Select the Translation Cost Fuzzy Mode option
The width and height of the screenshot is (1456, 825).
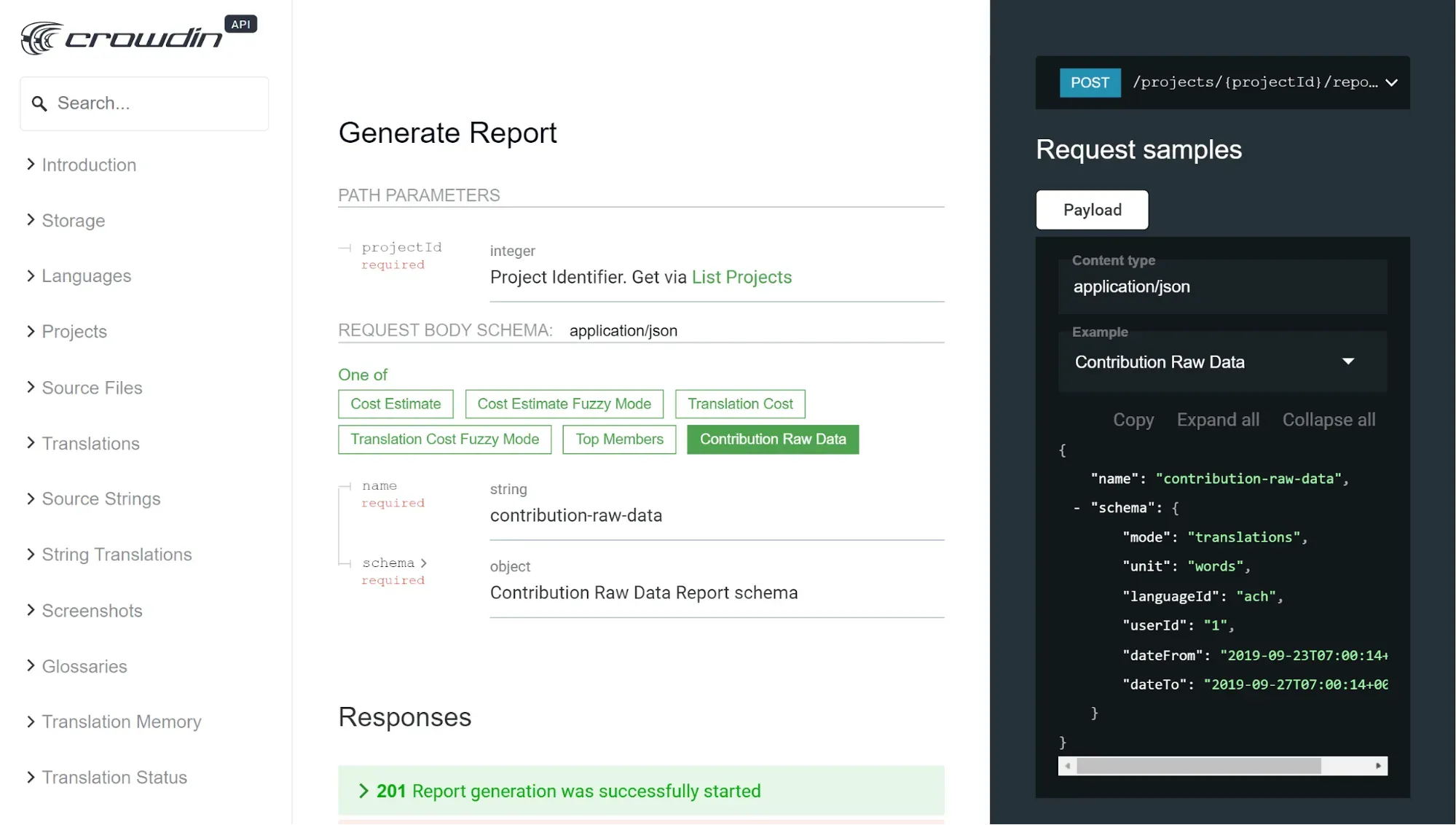444,439
